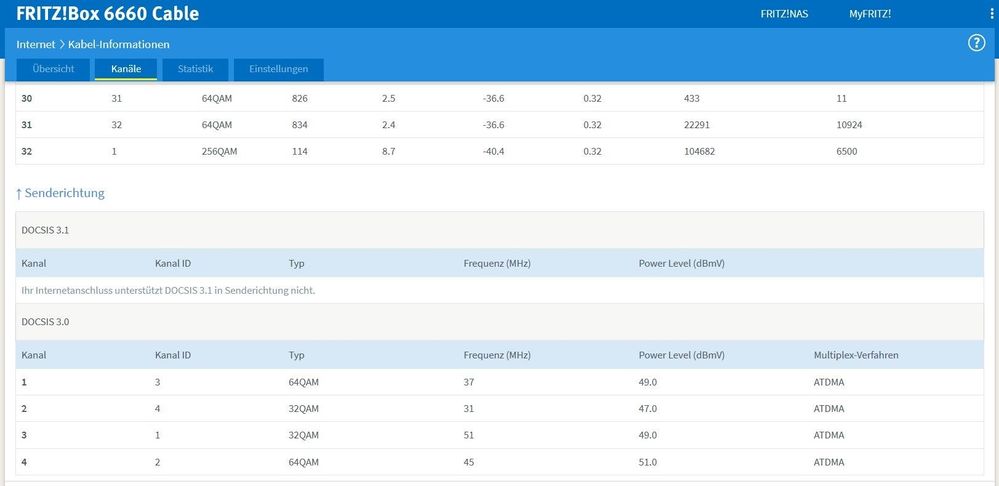Open FRITZ!NAS from the header
The image size is (999, 486).
(786, 14)
